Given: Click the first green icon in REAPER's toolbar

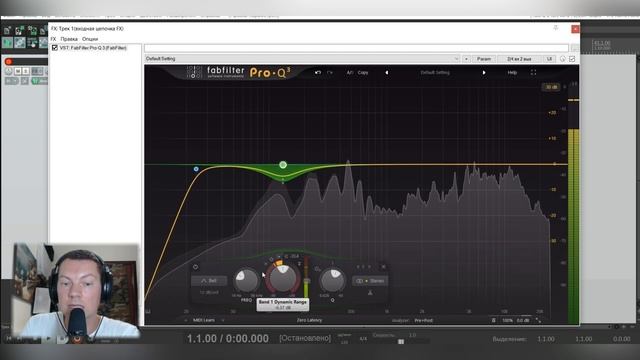Looking at the screenshot, I should pos(8,42).
